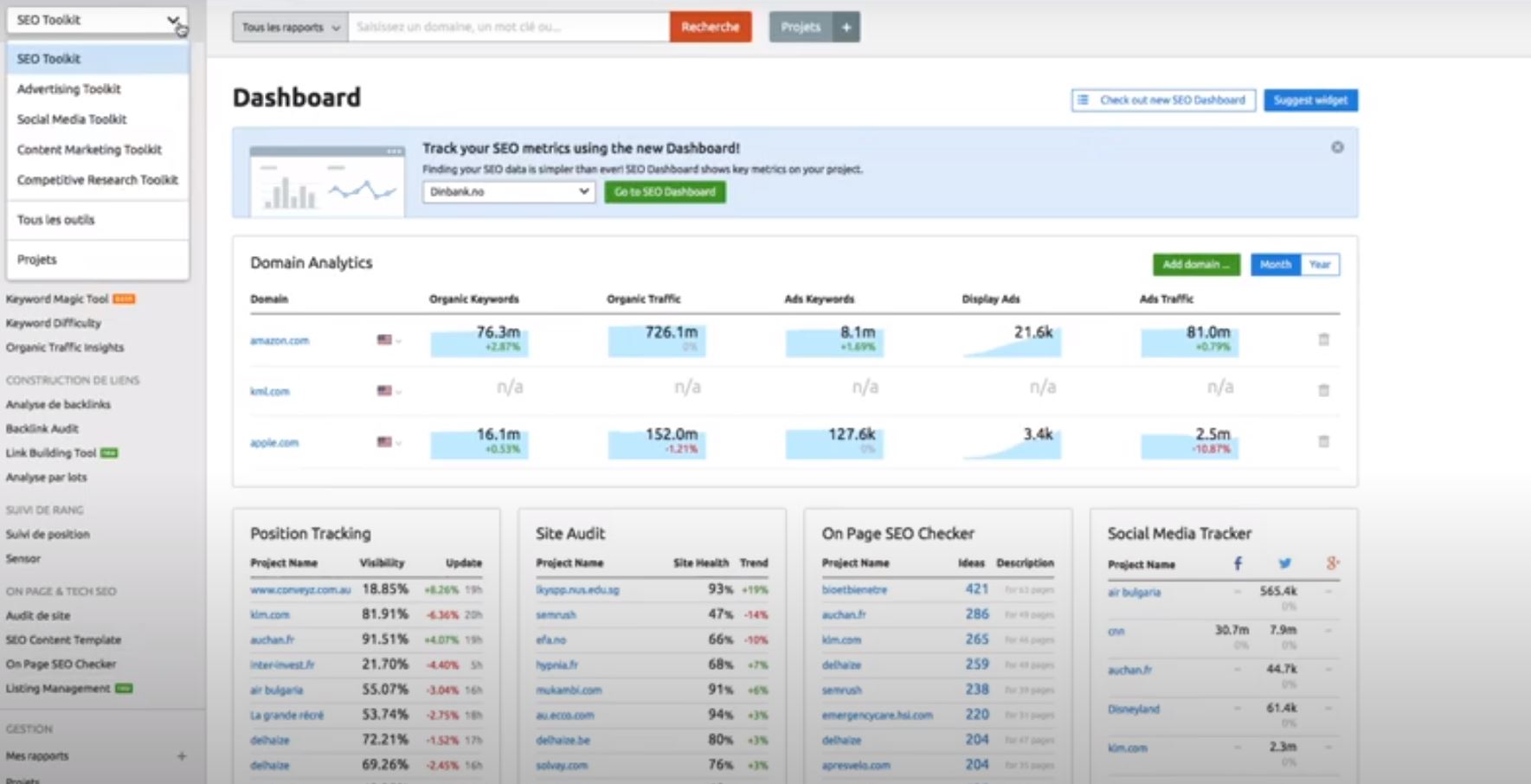
Task: Open SEO Content Template in sidebar
Action: coord(64,639)
